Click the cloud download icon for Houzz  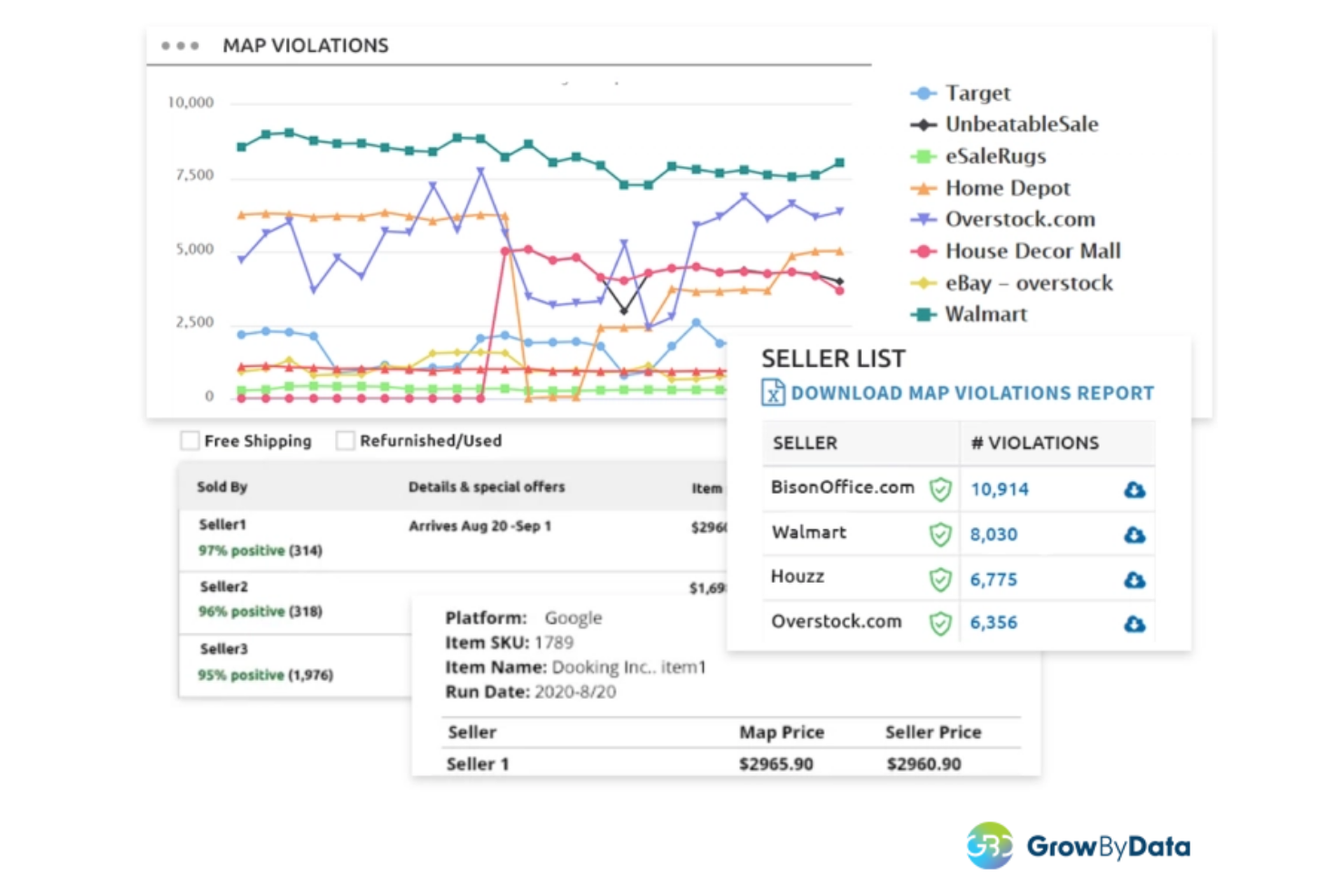point(1134,579)
